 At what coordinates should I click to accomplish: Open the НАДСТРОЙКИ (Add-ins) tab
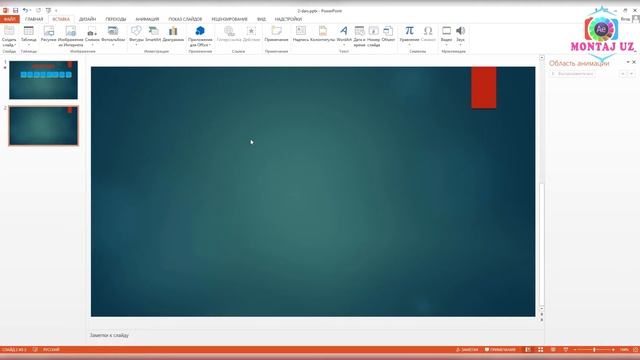coord(288,19)
